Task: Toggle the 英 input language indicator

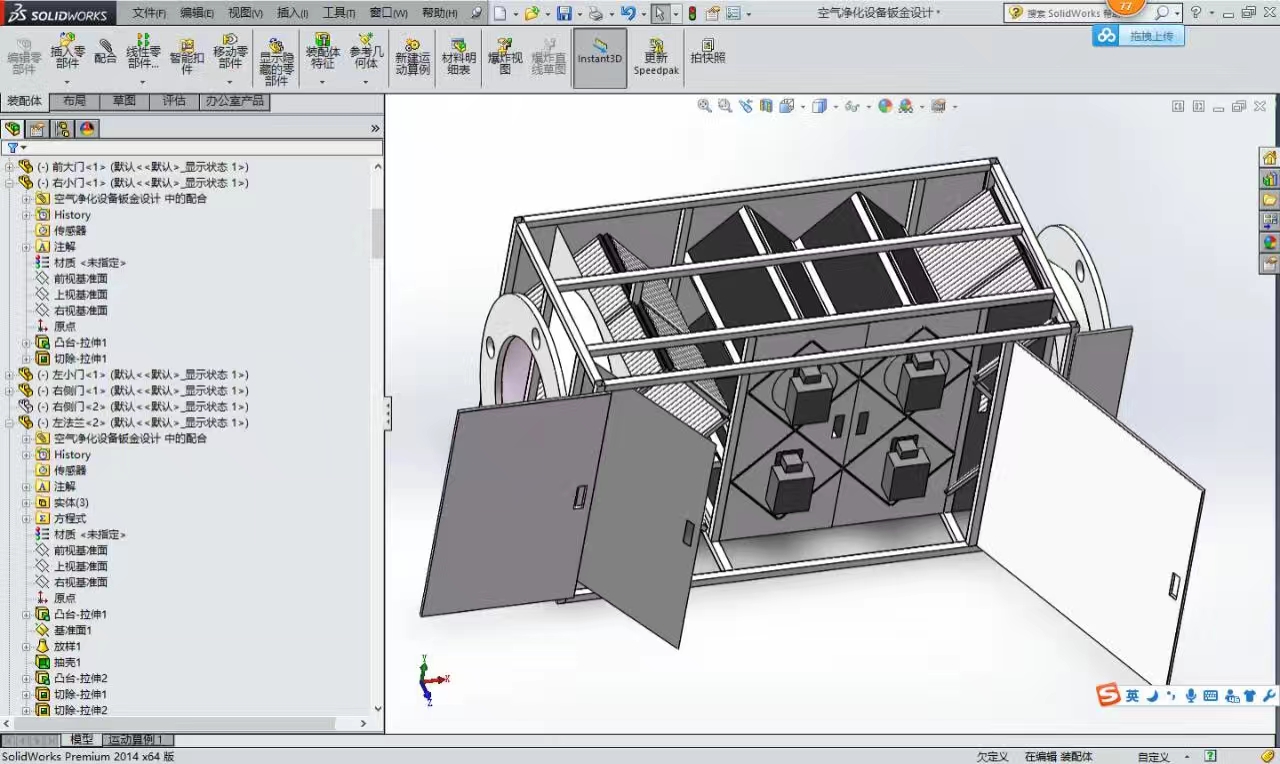Action: click(x=1131, y=696)
